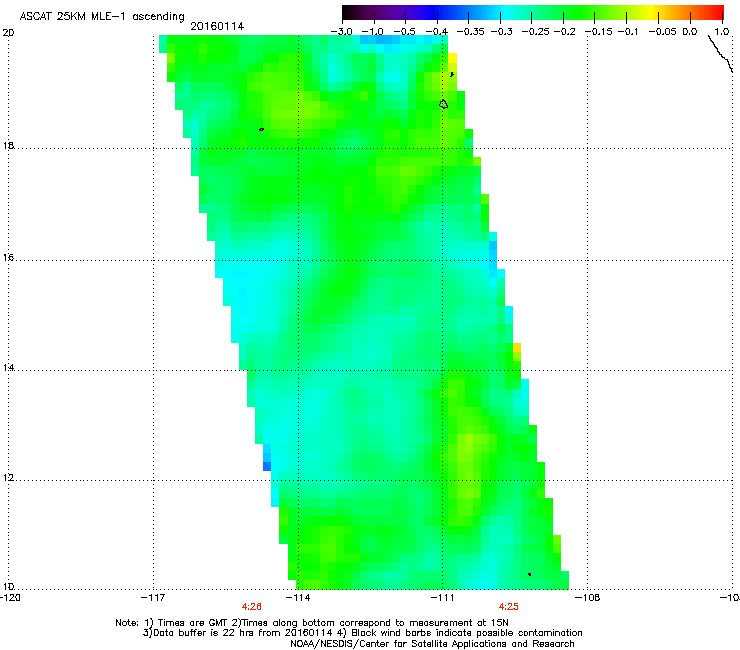Viewport: 740px width, 650px height.
Task: Click the "0.0" color bar label
Action: click(690, 32)
